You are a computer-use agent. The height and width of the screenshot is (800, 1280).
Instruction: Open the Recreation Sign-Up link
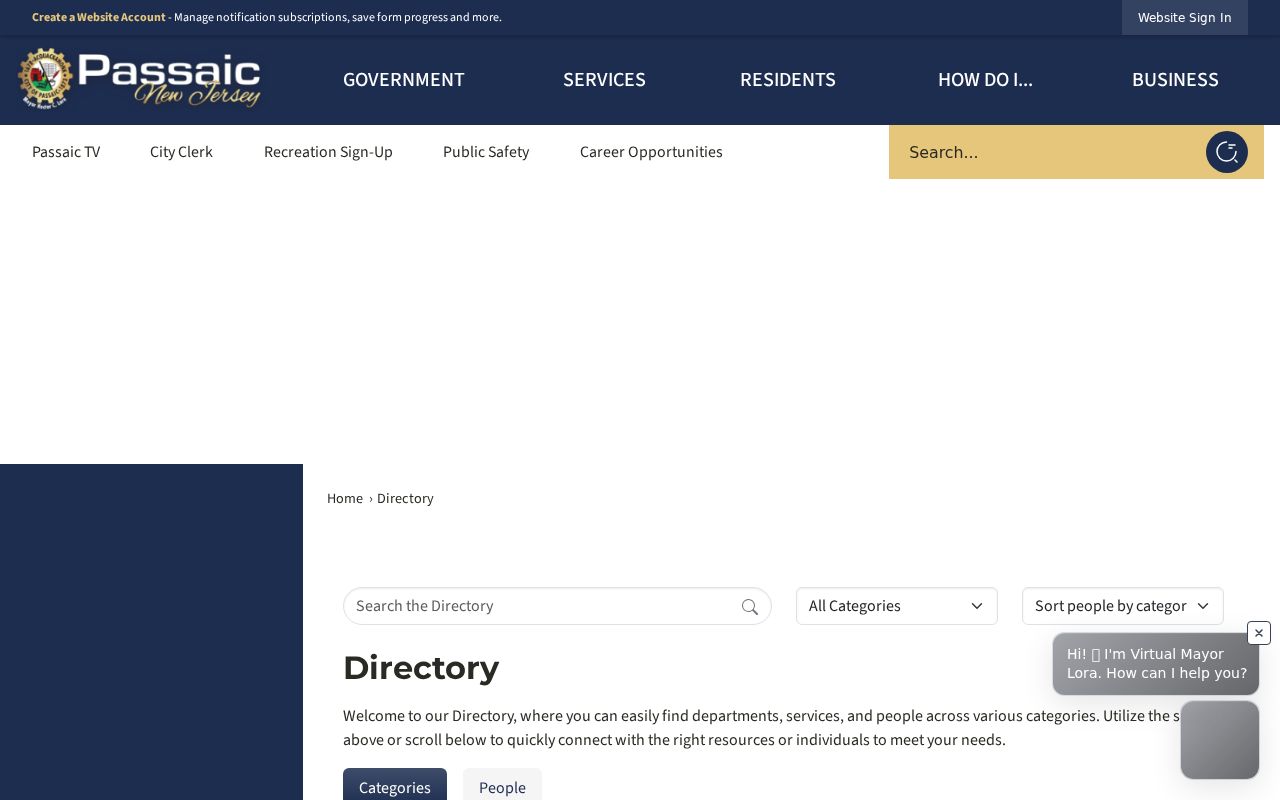tap(328, 152)
